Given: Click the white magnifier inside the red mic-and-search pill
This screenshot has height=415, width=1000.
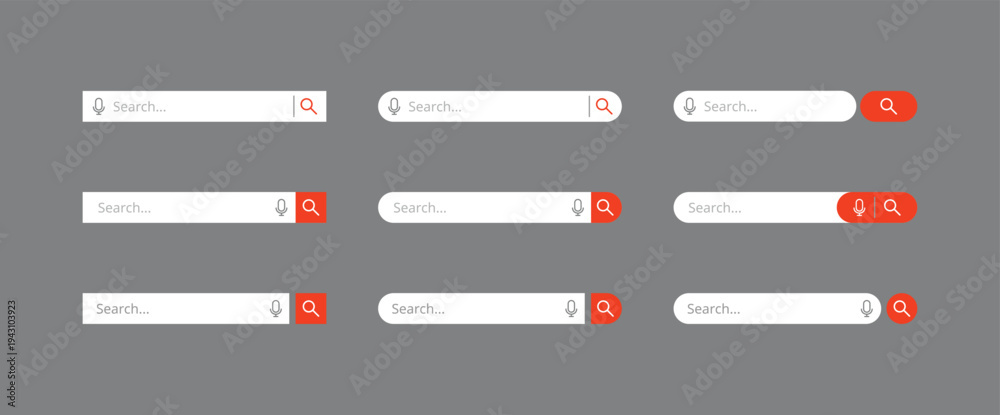Looking at the screenshot, I should click(x=892, y=207).
